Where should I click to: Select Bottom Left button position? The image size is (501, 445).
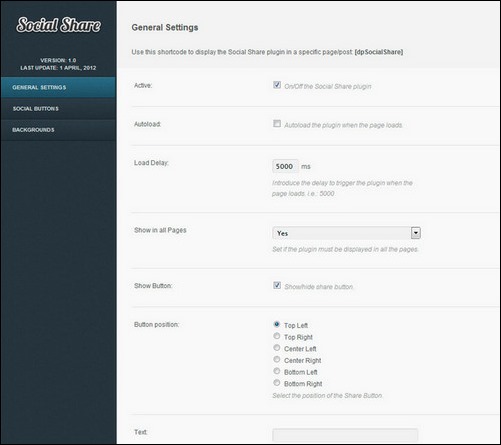pos(277,371)
